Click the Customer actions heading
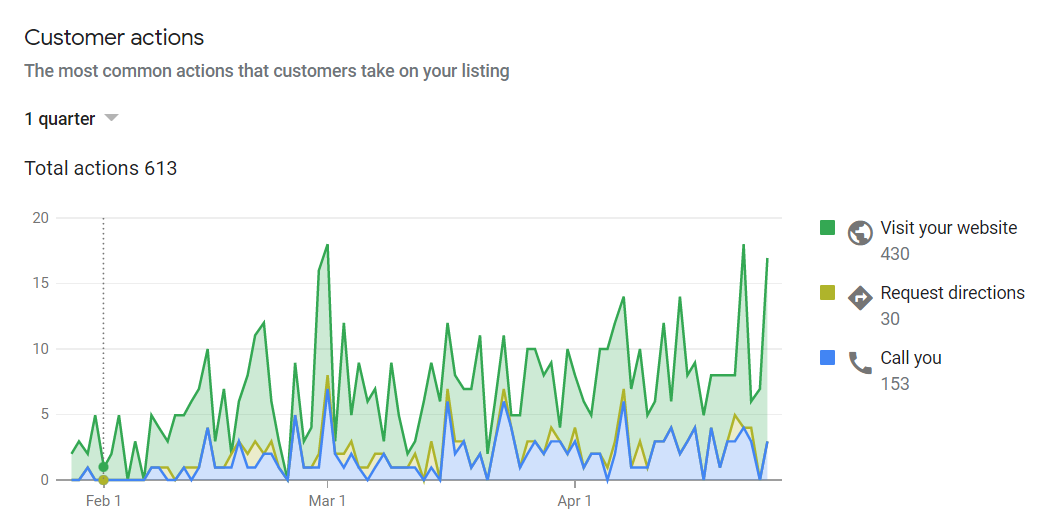Screen dimensions: 1037x522 (x=114, y=38)
